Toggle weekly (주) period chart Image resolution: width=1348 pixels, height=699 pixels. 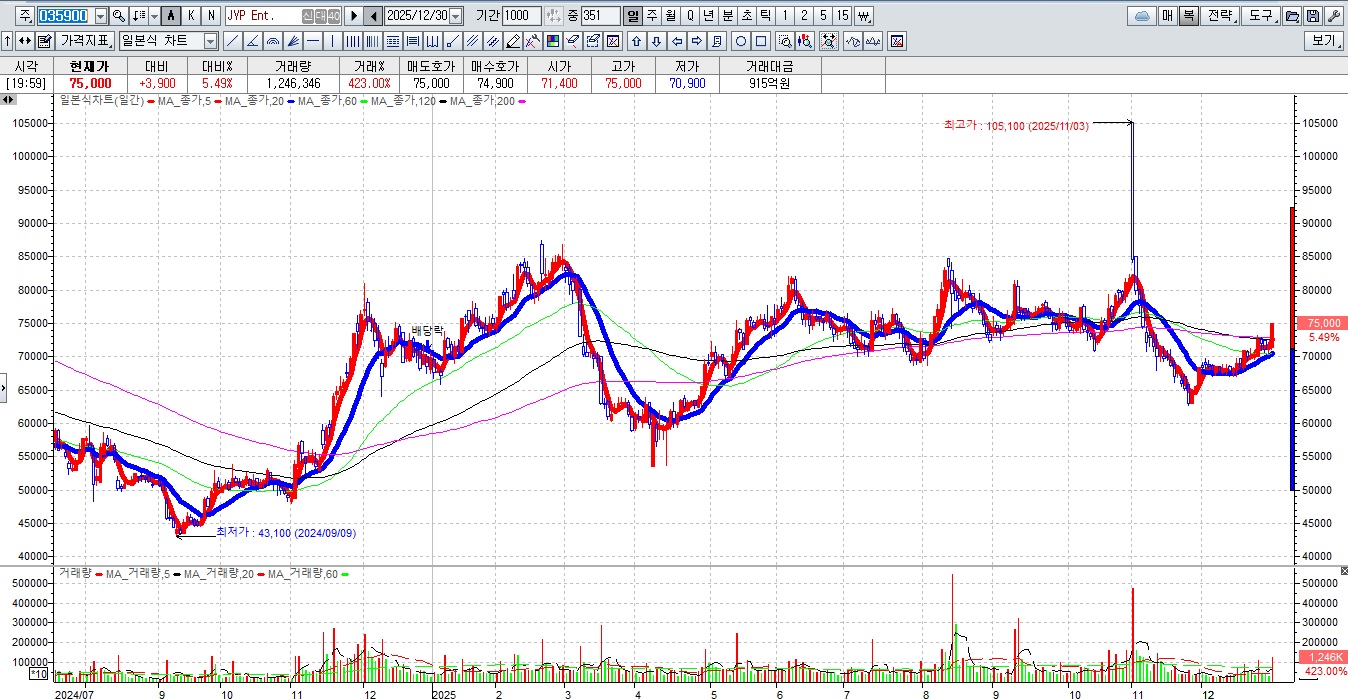click(652, 16)
